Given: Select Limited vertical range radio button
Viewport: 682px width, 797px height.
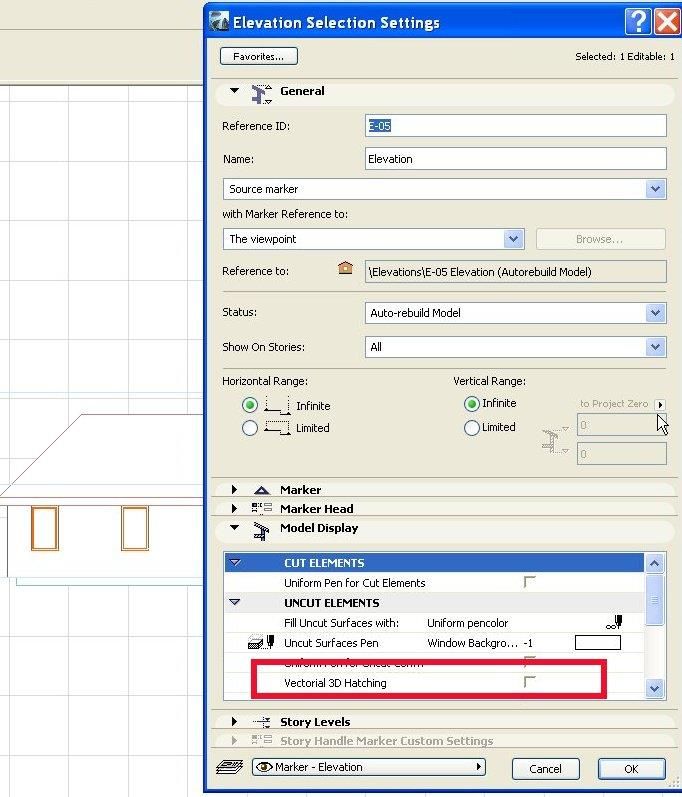Looking at the screenshot, I should [472, 427].
